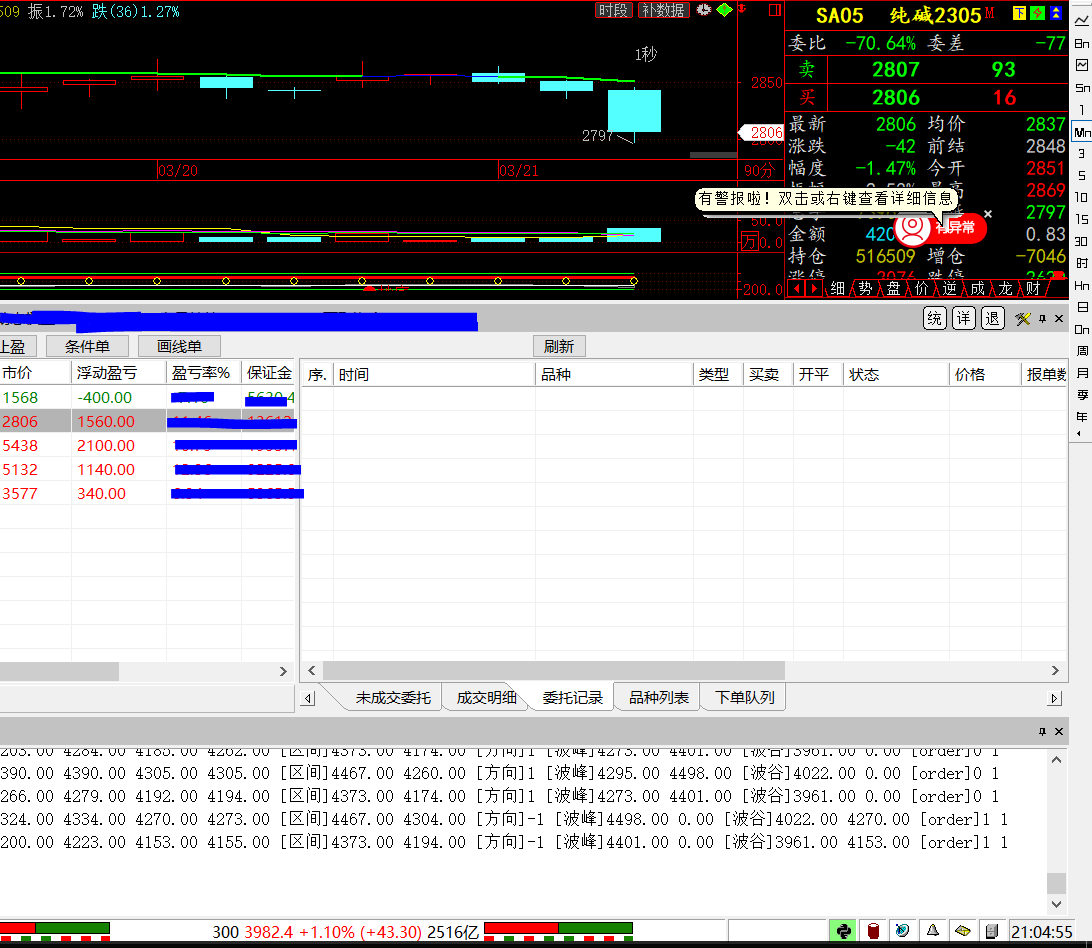Toggle the green diamond indicator in chart toolbar
This screenshot has width=1092, height=948.
coord(724,10)
